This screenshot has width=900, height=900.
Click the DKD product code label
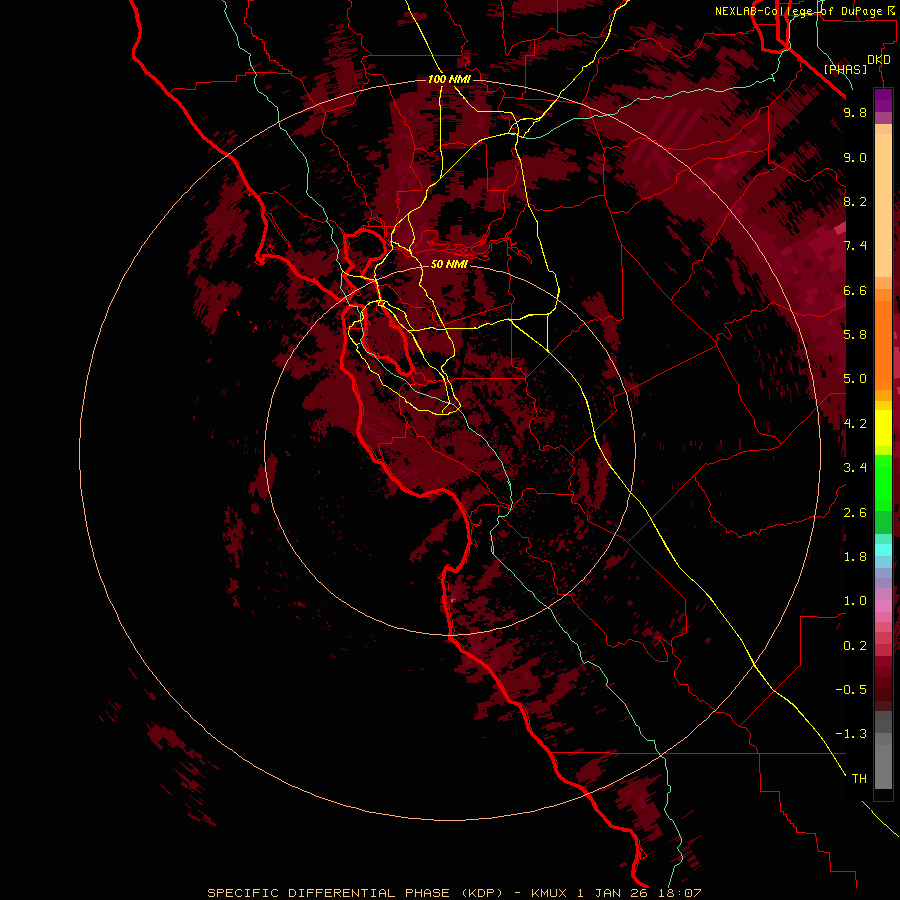[x=879, y=60]
